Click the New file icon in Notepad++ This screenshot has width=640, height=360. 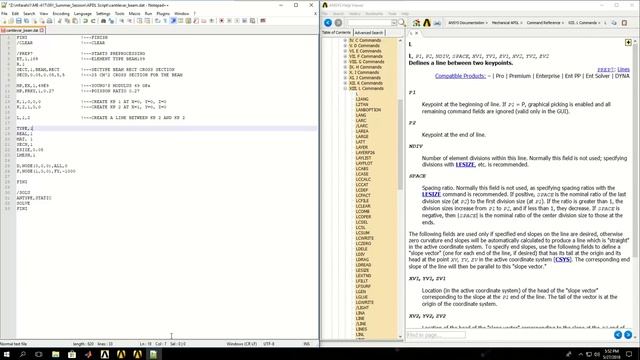tap(4, 21)
